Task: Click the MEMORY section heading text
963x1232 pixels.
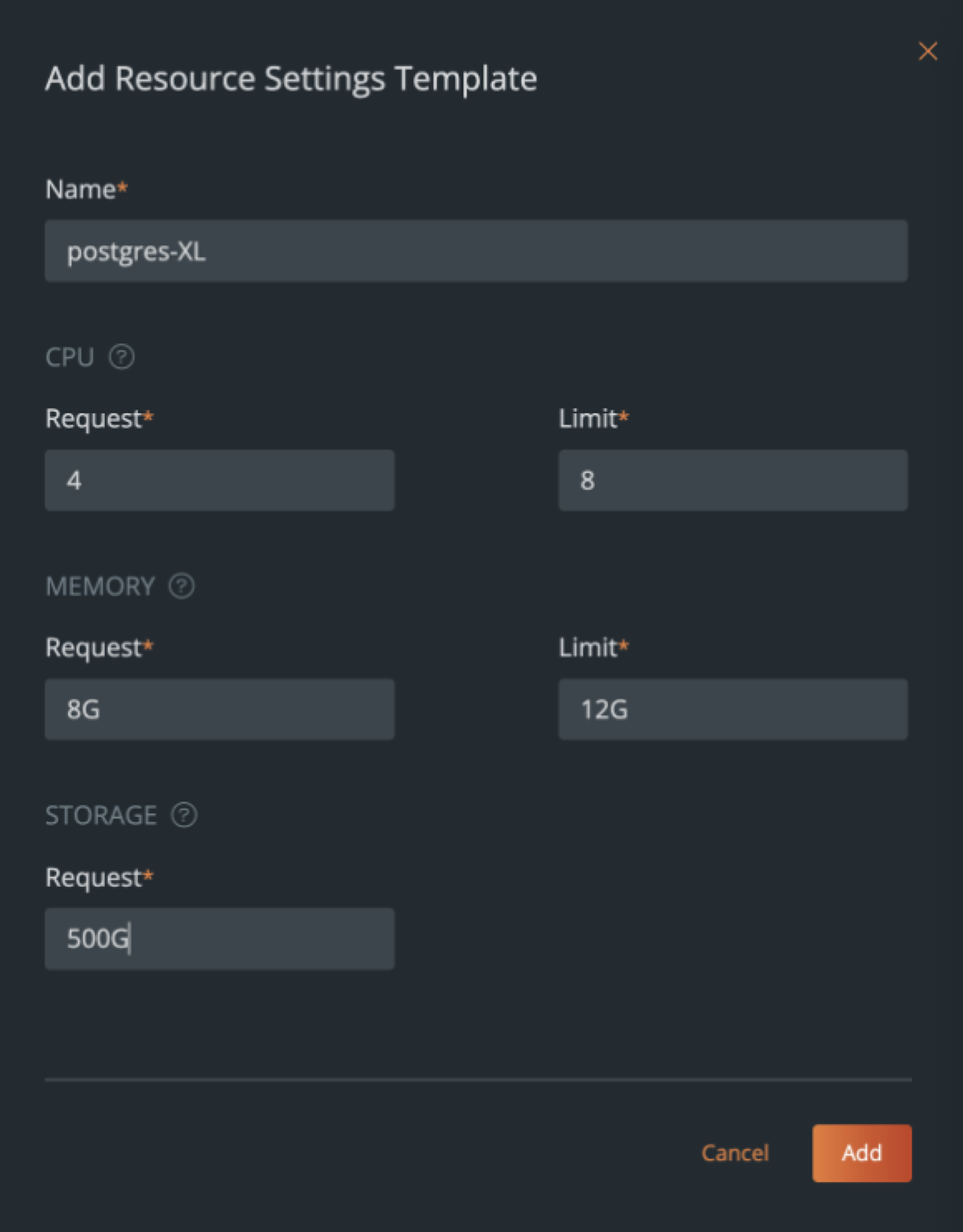Action: [100, 587]
